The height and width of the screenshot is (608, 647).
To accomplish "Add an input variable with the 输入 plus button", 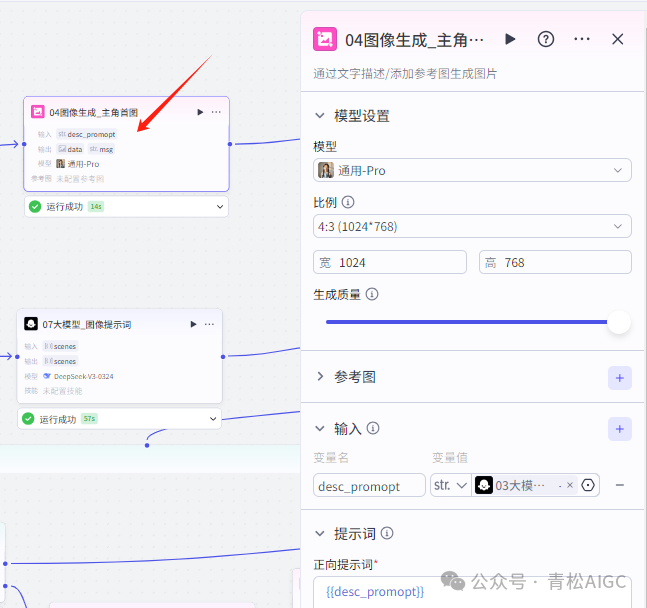I will tap(619, 429).
